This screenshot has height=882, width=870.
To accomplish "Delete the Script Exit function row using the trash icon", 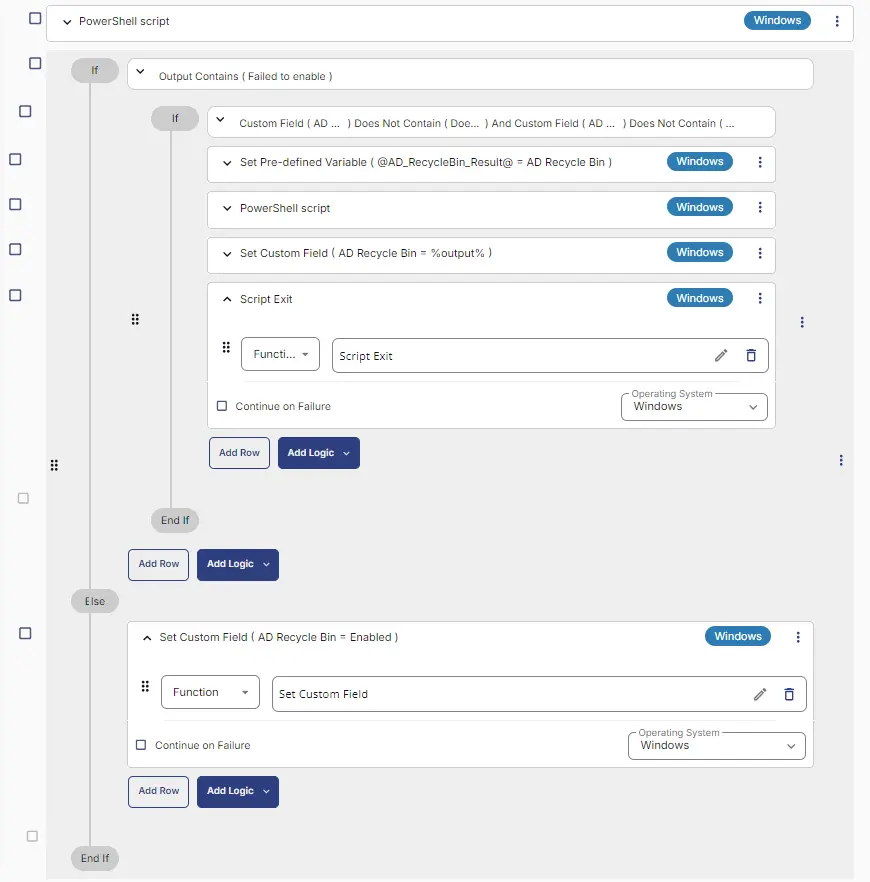I will click(751, 355).
